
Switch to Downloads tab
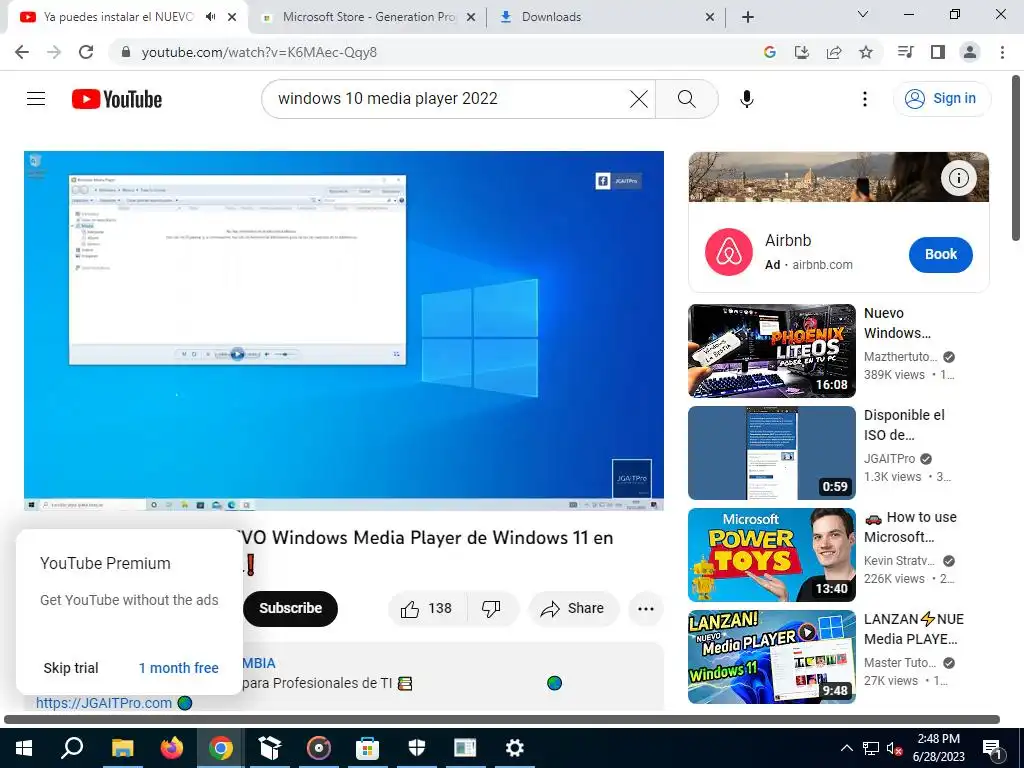[x=605, y=18]
